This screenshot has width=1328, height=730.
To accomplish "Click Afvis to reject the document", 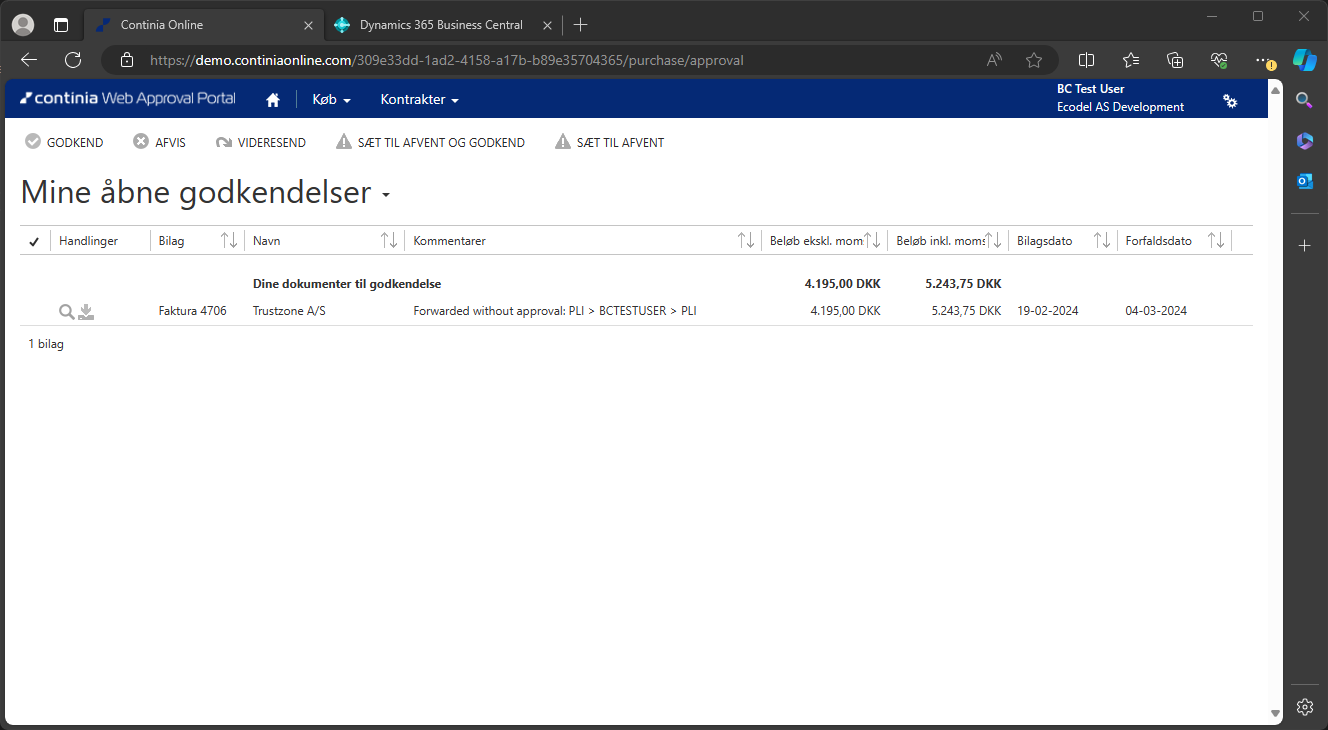I will tap(159, 143).
